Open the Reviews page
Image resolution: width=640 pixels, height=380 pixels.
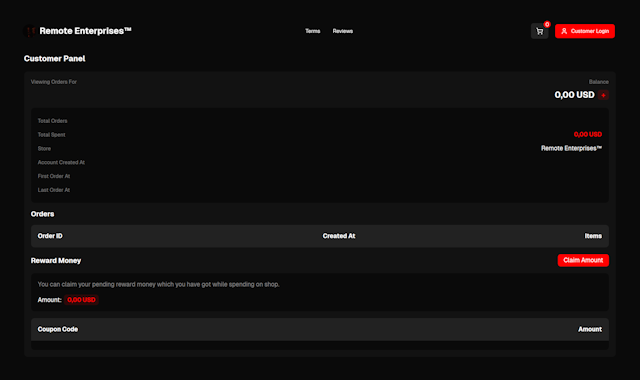(x=342, y=31)
